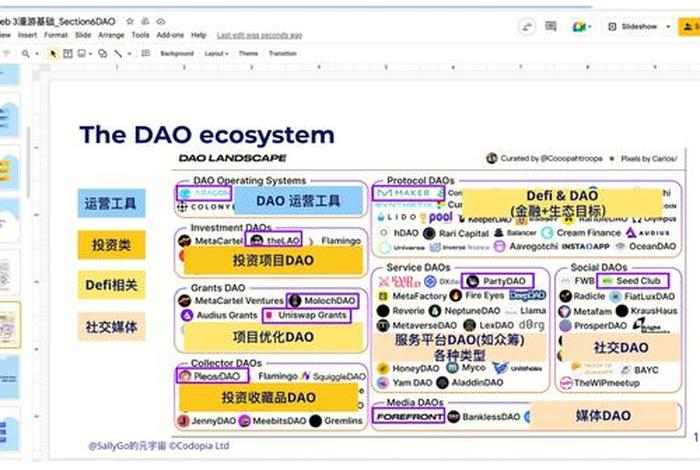Screen dimensions: 700x470
Task: Select the purple box around Uniswap Grants
Action: coord(307,315)
